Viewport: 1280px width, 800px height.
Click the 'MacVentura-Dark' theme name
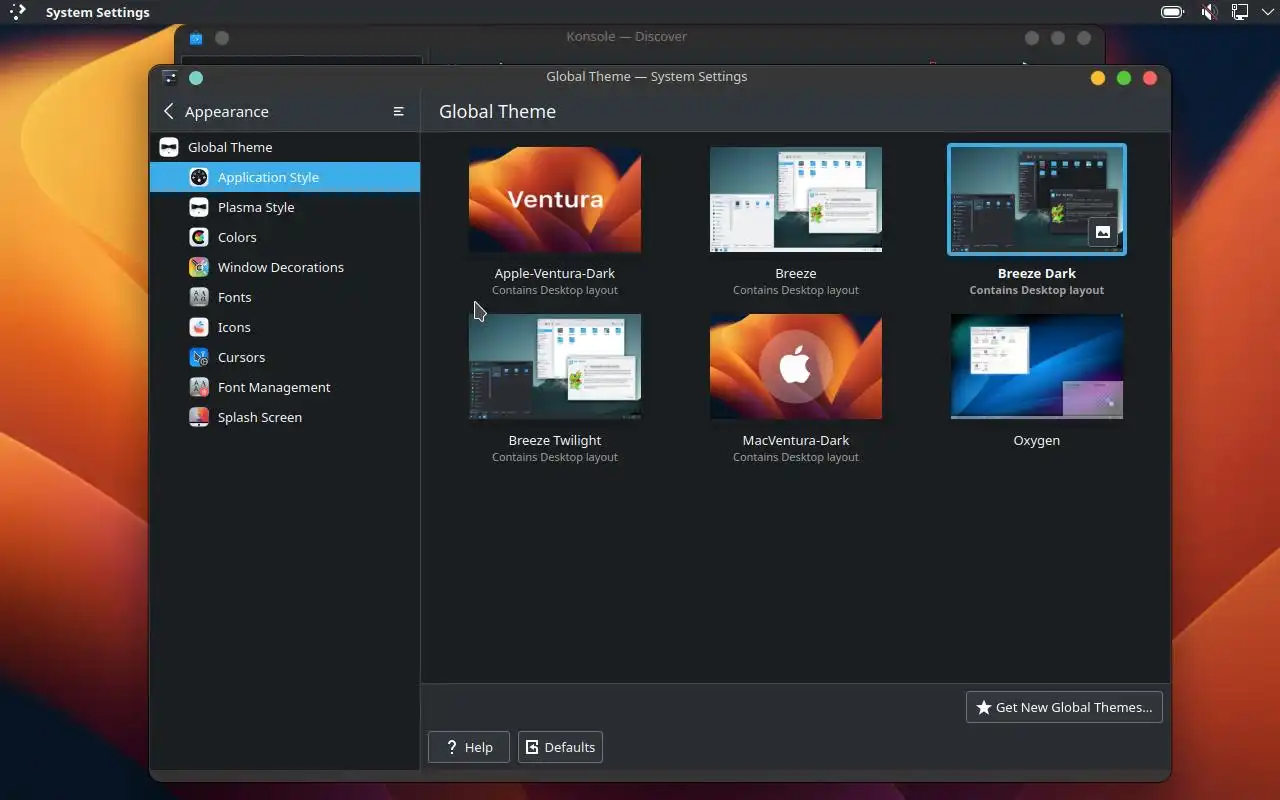(796, 440)
